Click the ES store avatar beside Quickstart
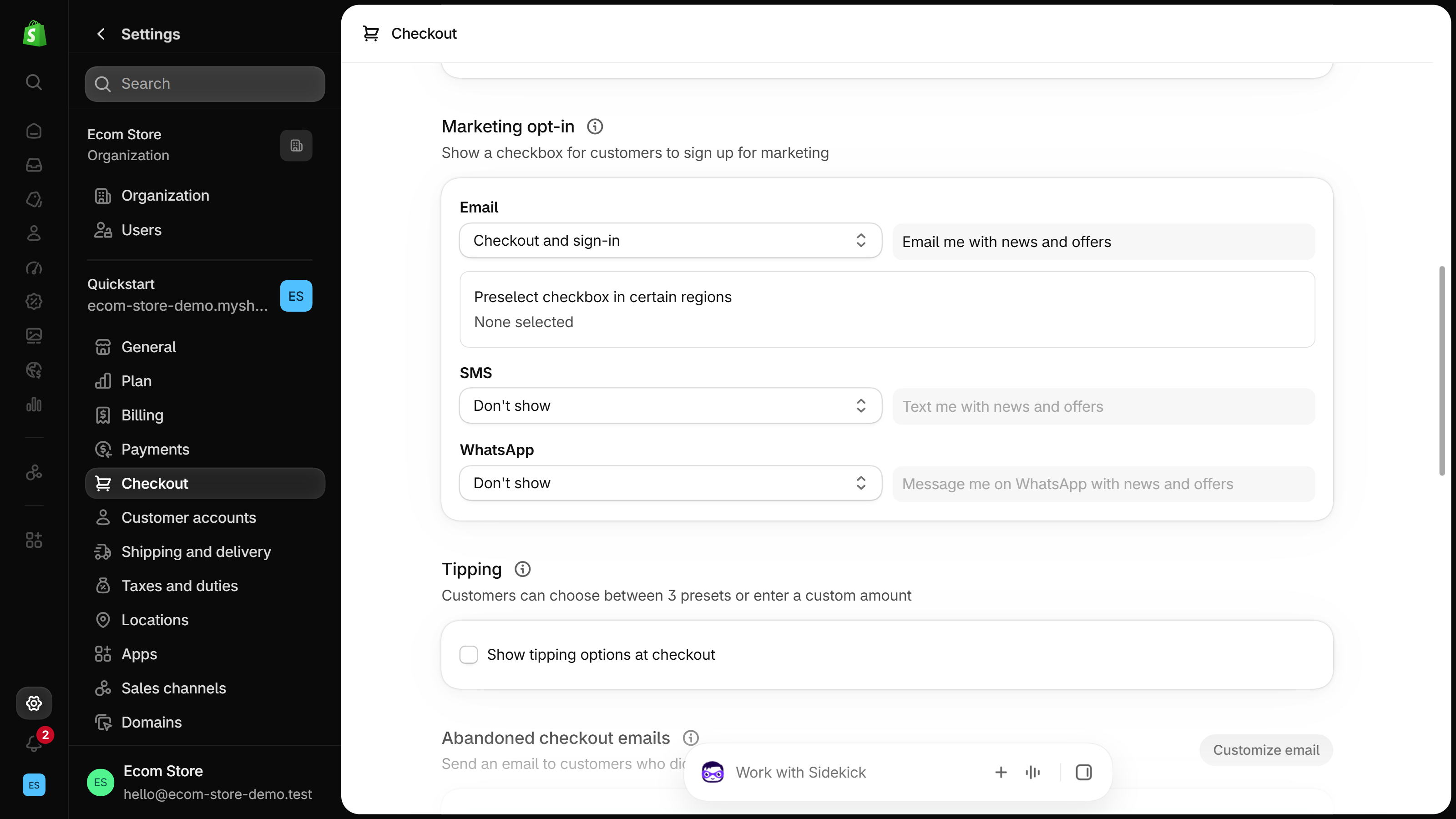 (x=296, y=296)
